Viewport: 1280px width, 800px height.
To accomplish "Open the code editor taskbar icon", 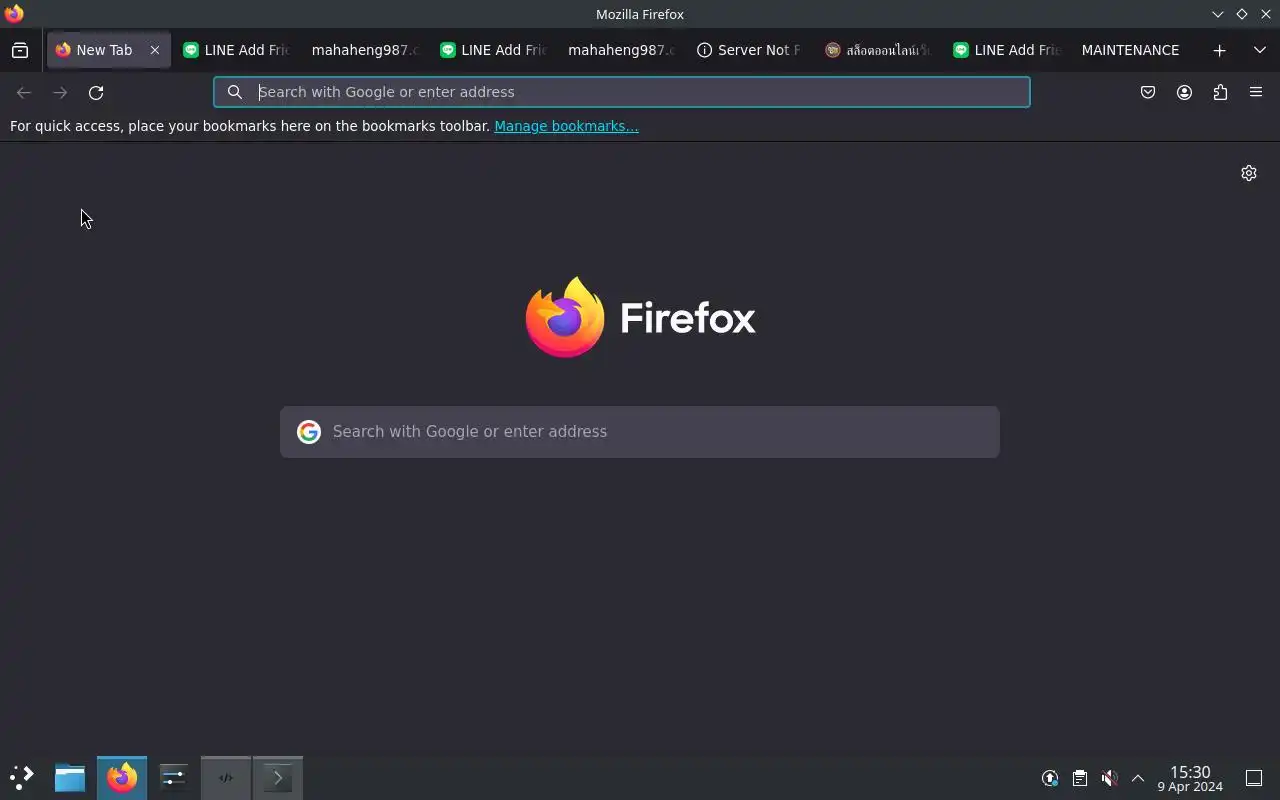I will [226, 778].
